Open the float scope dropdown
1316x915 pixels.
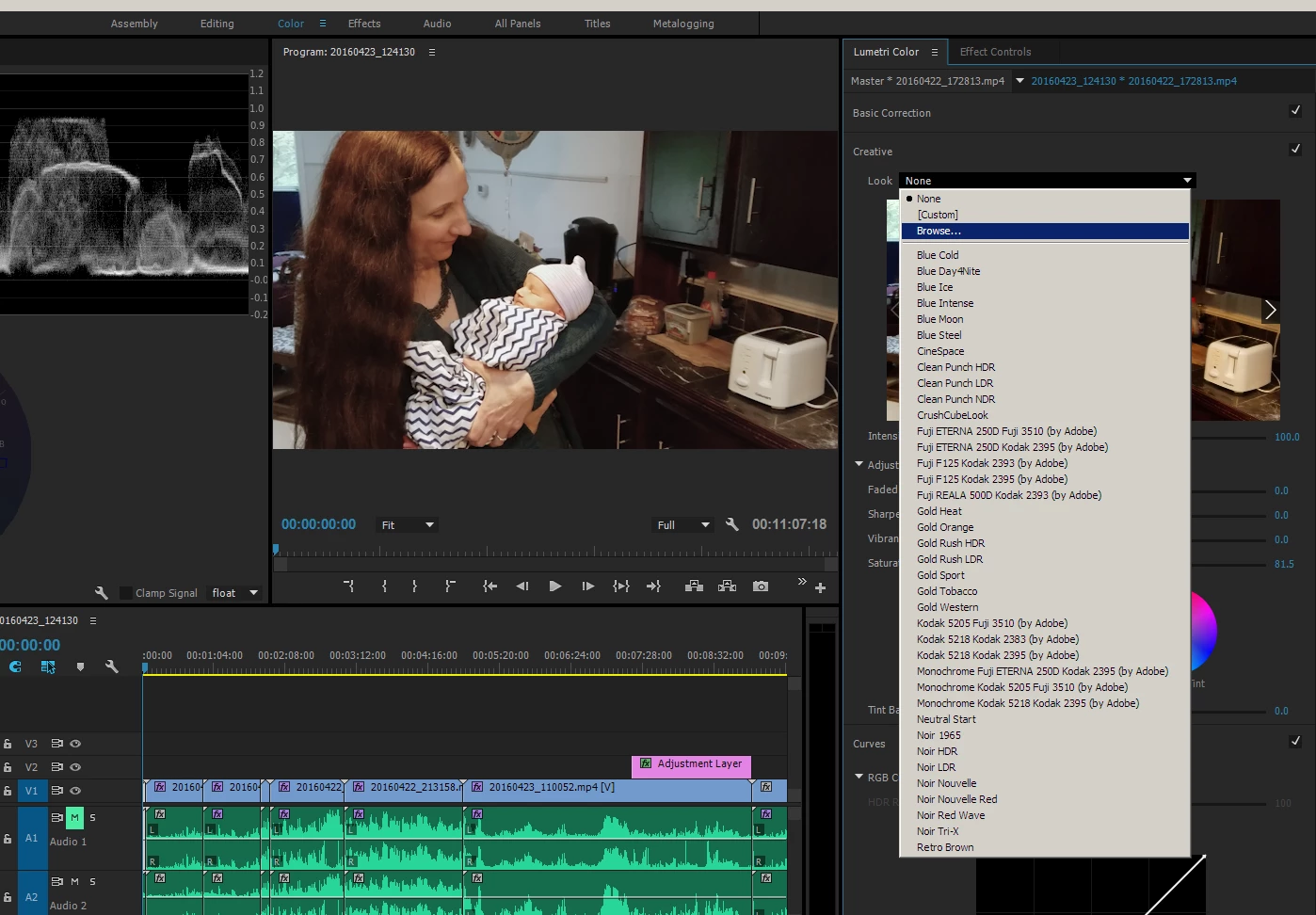(x=234, y=593)
